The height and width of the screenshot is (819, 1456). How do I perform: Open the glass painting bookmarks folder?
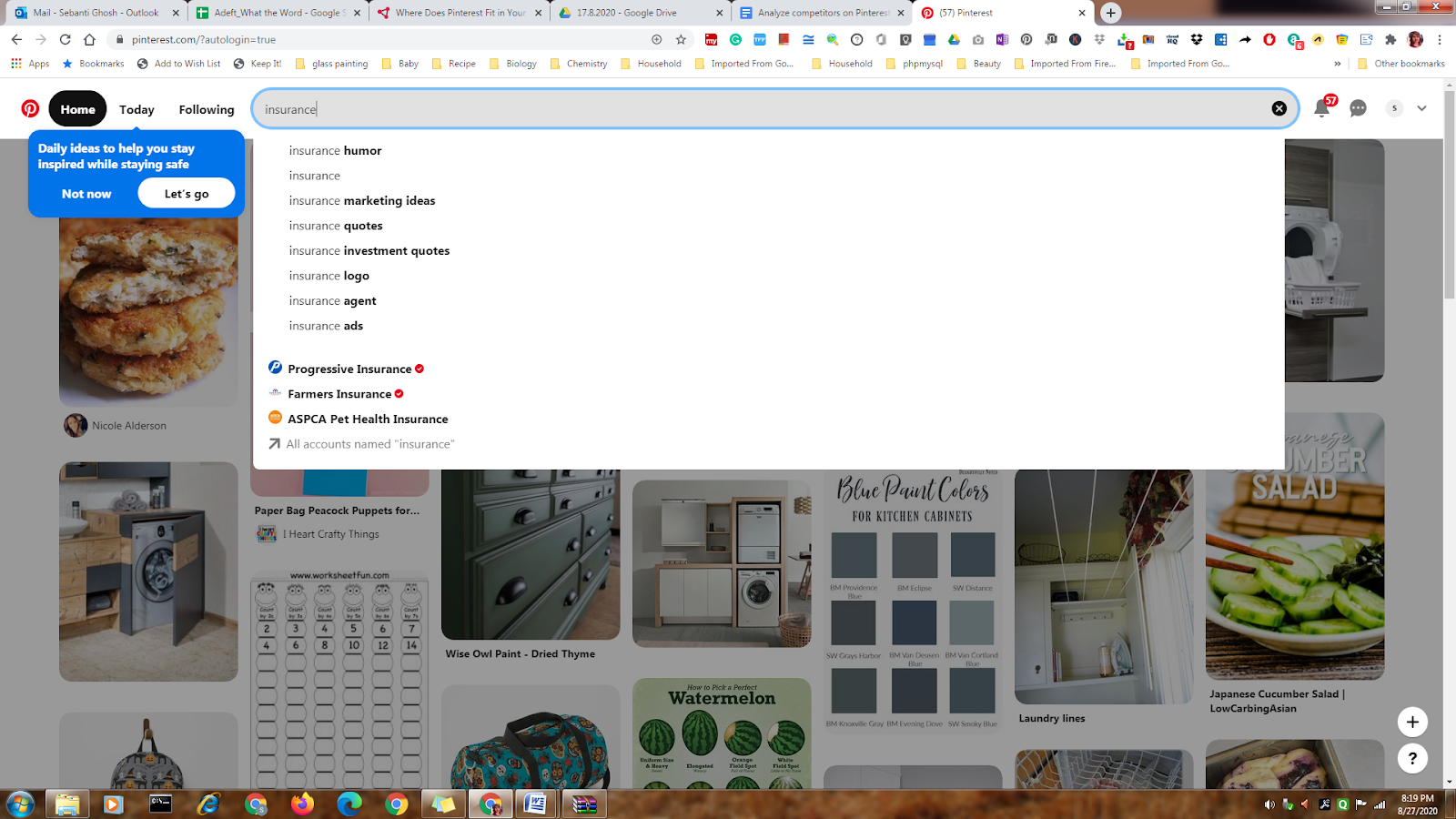click(331, 64)
